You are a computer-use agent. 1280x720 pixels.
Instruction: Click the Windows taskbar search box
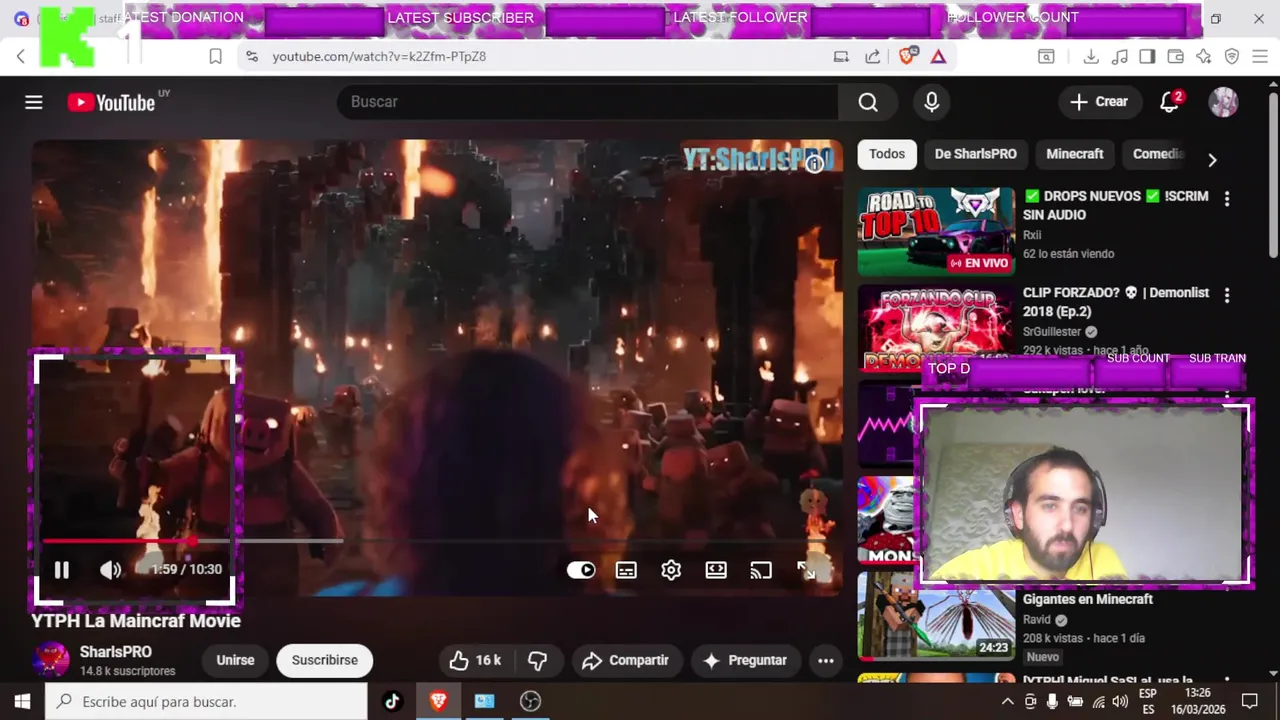point(207,702)
